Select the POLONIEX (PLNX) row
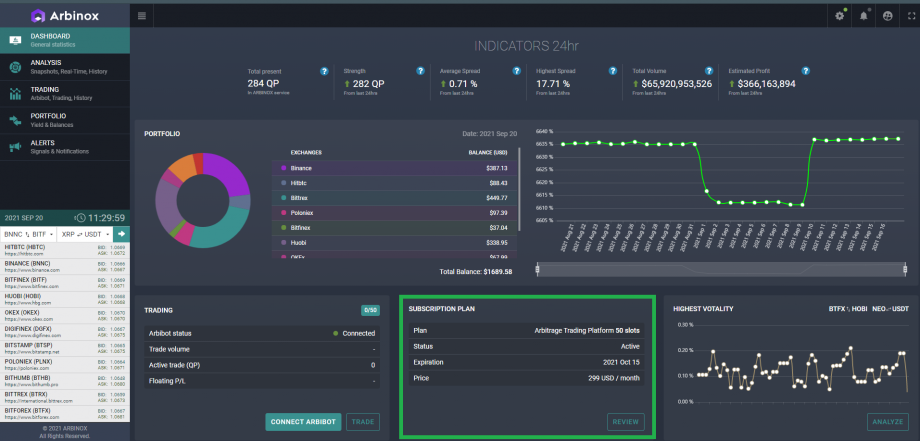The height and width of the screenshot is (441, 920). [x=65, y=365]
